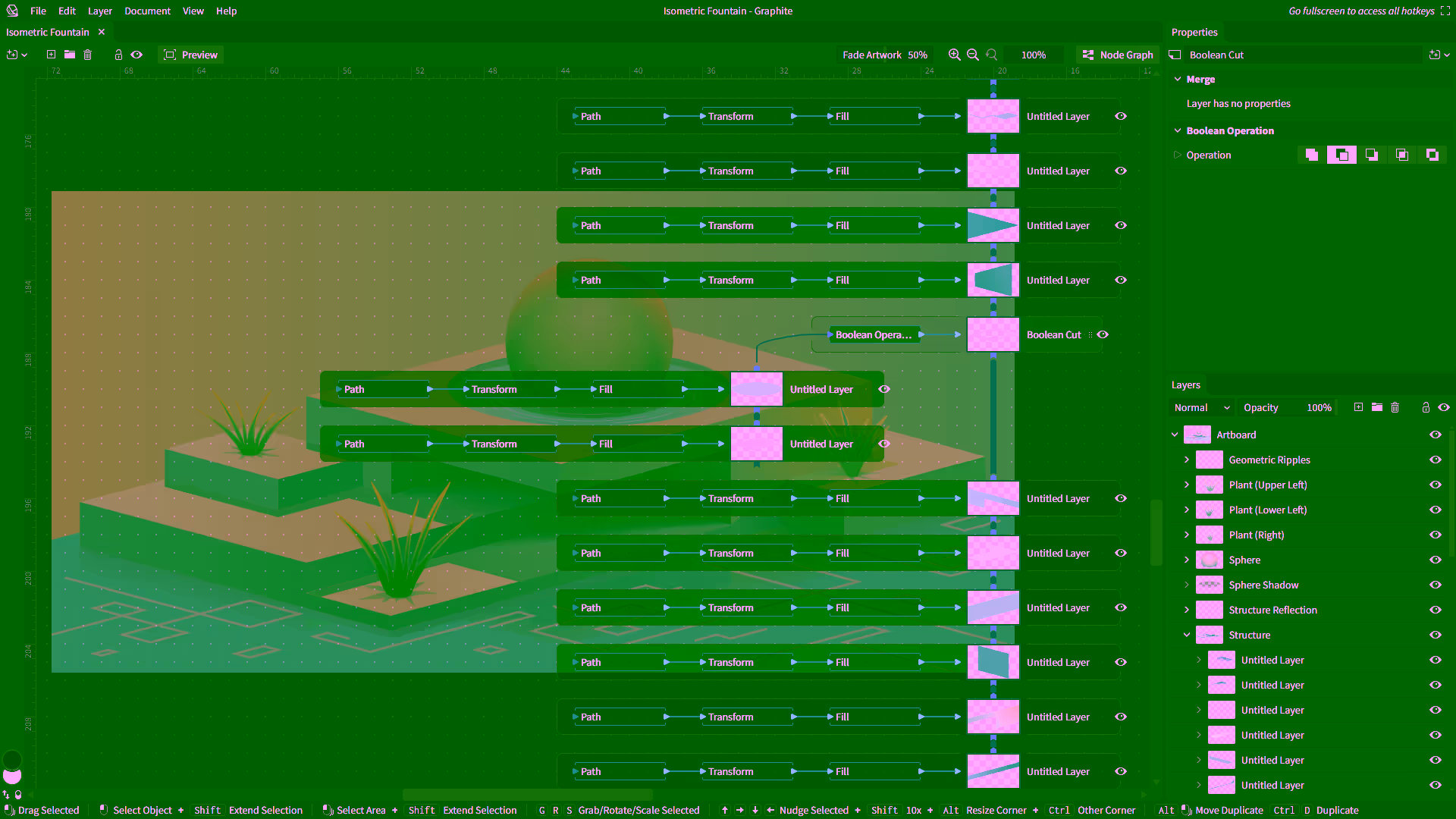Click new layer icon in node toolbar
This screenshot has width=1456, height=819.
pos(51,55)
